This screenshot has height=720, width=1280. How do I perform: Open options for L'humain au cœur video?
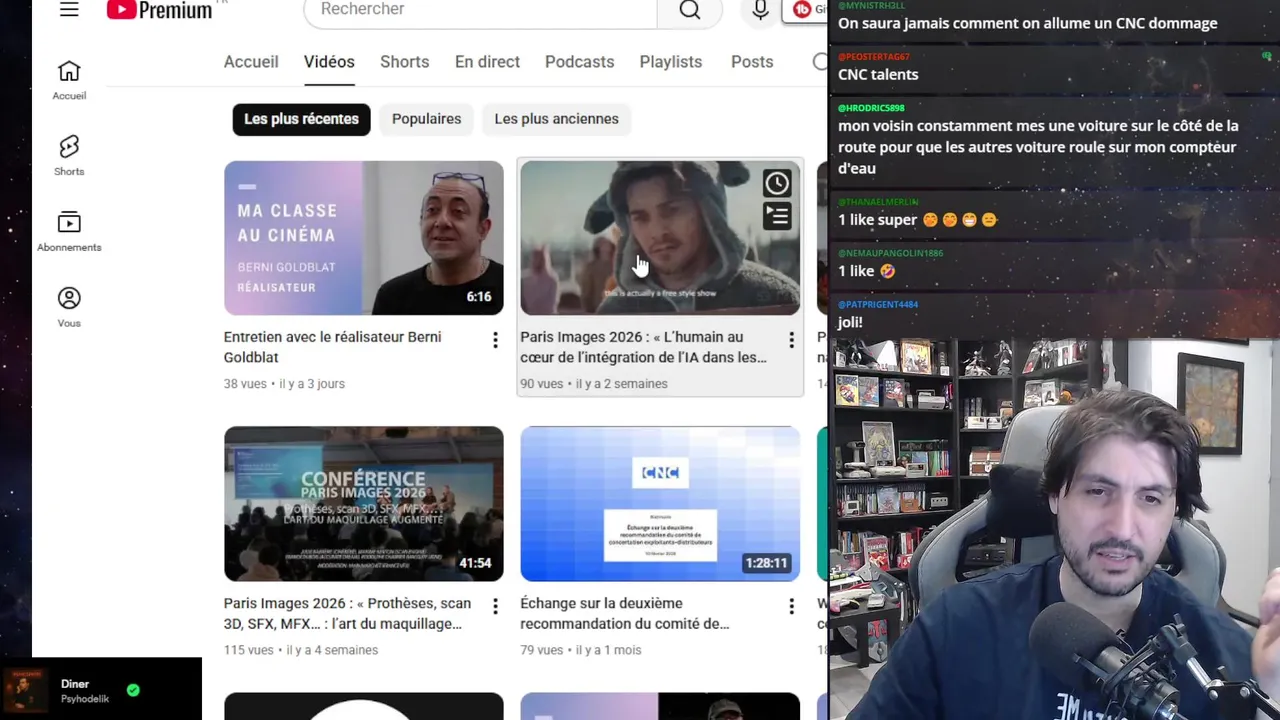coord(791,341)
